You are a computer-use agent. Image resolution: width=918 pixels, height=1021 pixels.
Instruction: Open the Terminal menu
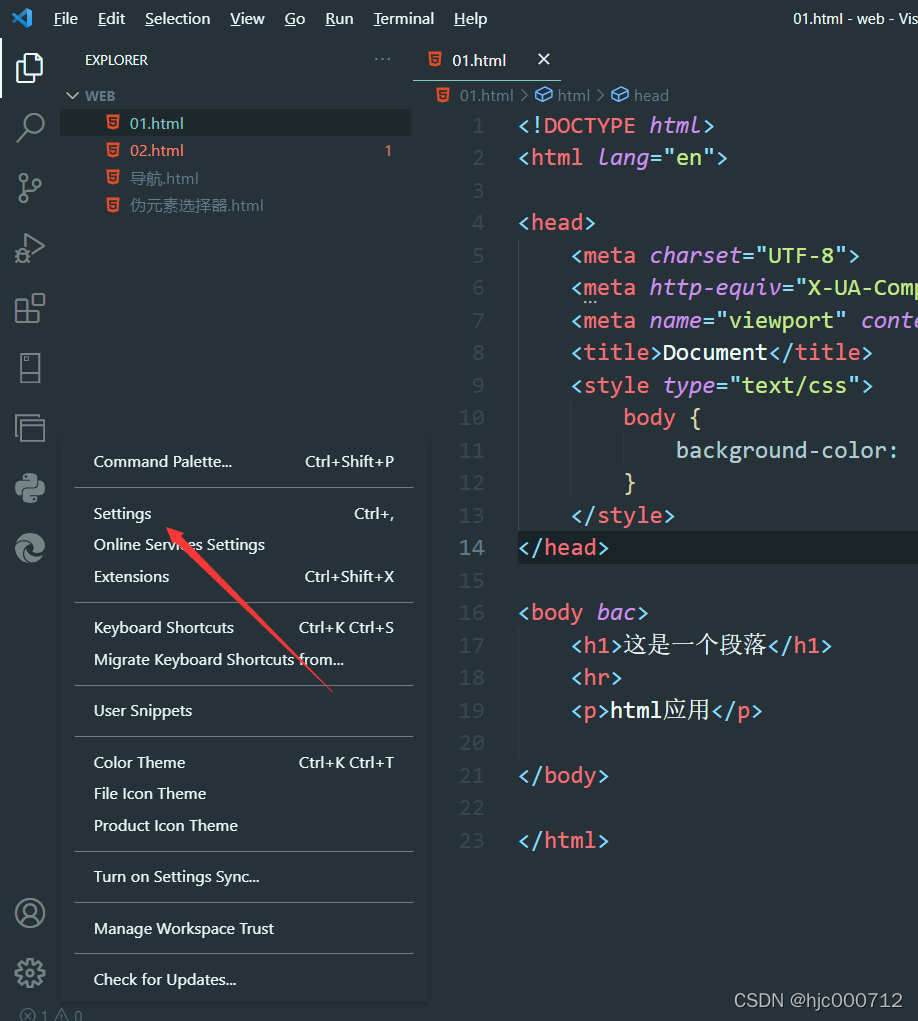pos(404,19)
